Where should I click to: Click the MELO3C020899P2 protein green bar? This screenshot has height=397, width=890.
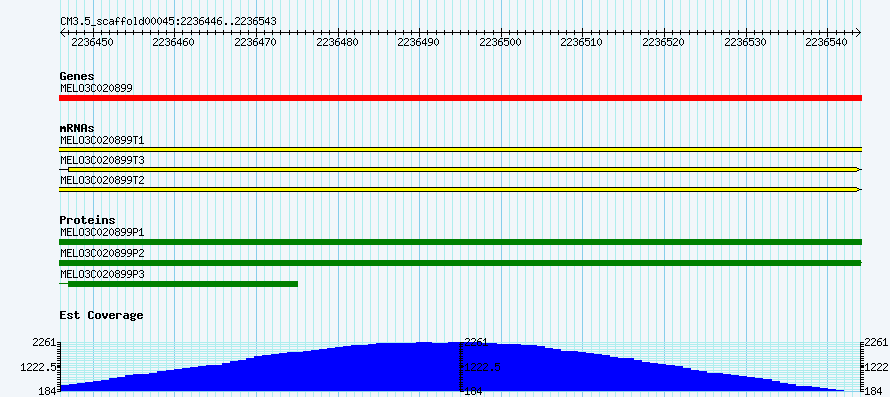(460, 263)
